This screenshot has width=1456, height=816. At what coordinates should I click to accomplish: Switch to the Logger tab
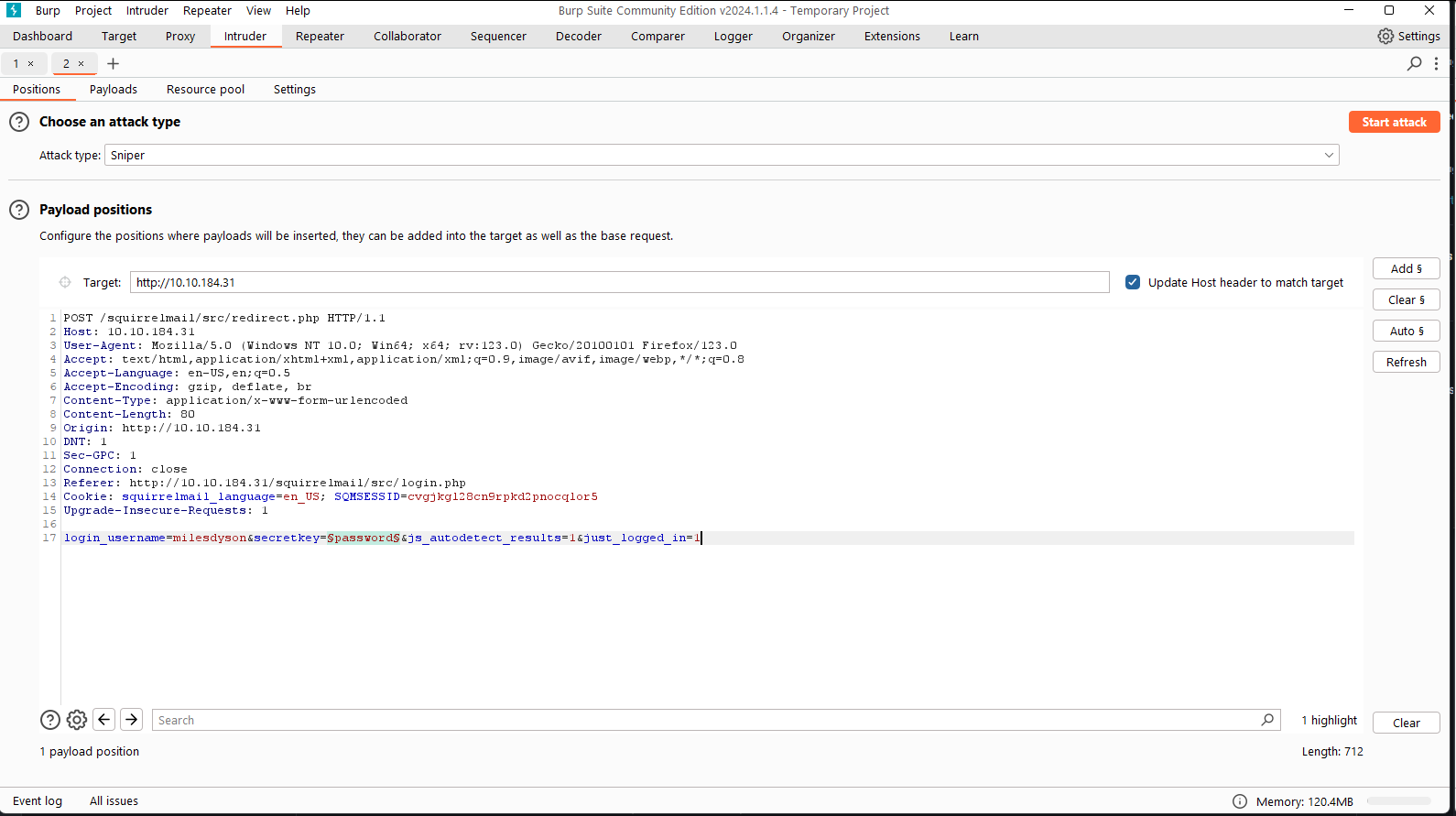pyautogui.click(x=733, y=36)
